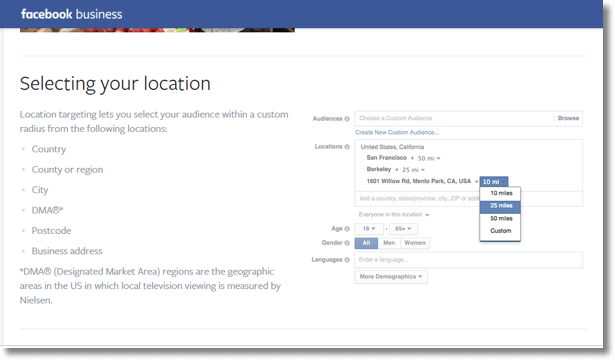Click United States, California location header
Image resolution: width=615 pixels, height=360 pixels.
point(392,147)
